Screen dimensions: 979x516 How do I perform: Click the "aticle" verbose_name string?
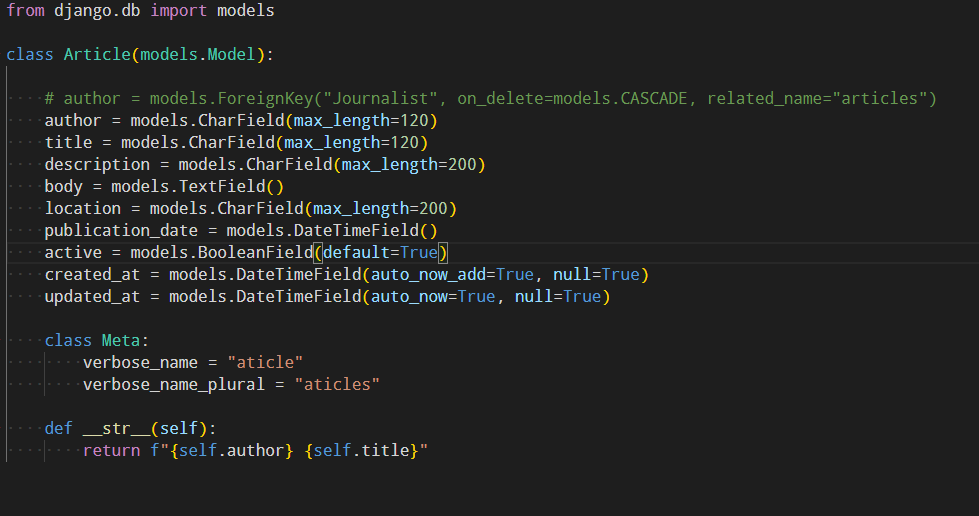pyautogui.click(x=265, y=362)
